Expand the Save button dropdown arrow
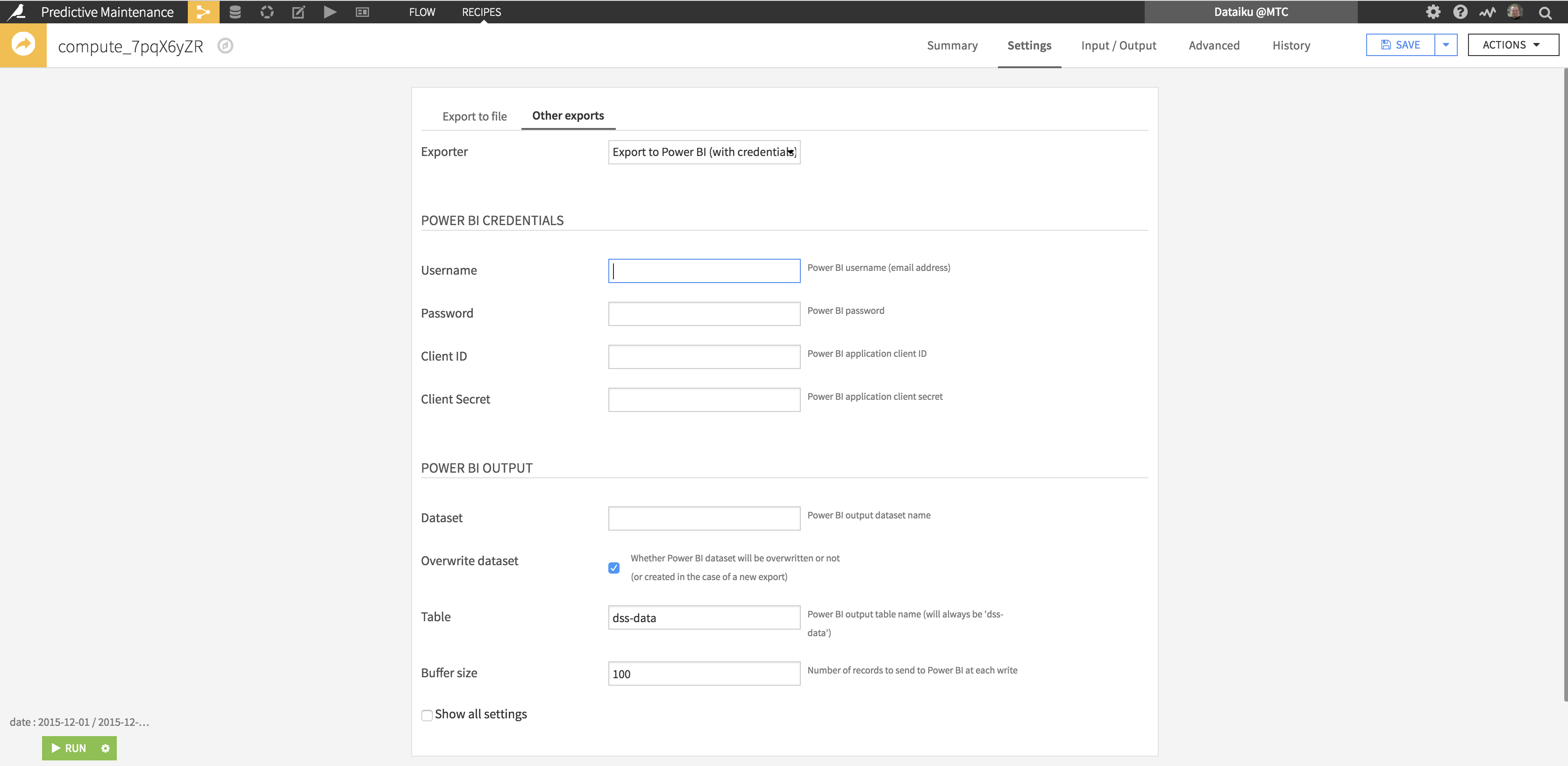 point(1446,45)
